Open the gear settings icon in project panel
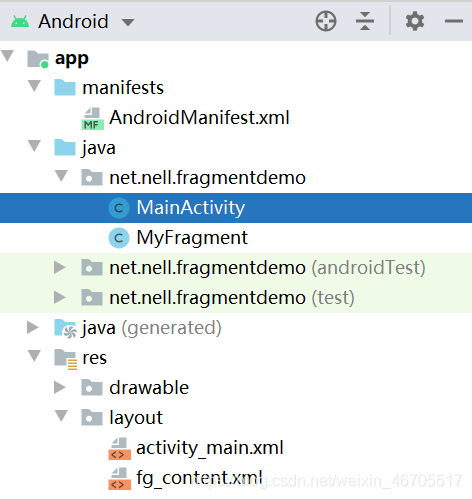 click(x=415, y=21)
